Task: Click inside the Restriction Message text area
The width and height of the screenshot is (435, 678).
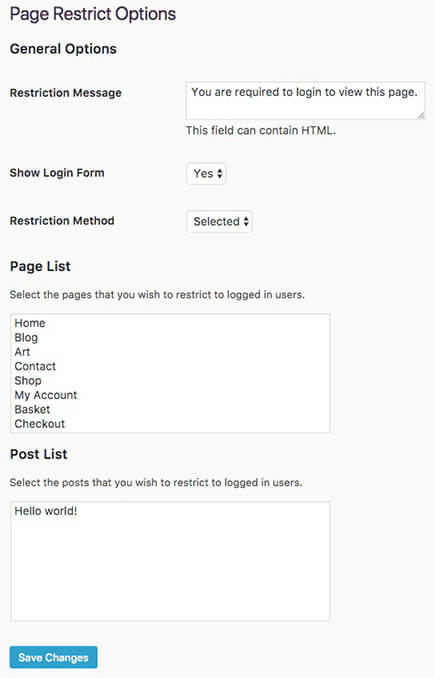Action: pyautogui.click(x=305, y=101)
